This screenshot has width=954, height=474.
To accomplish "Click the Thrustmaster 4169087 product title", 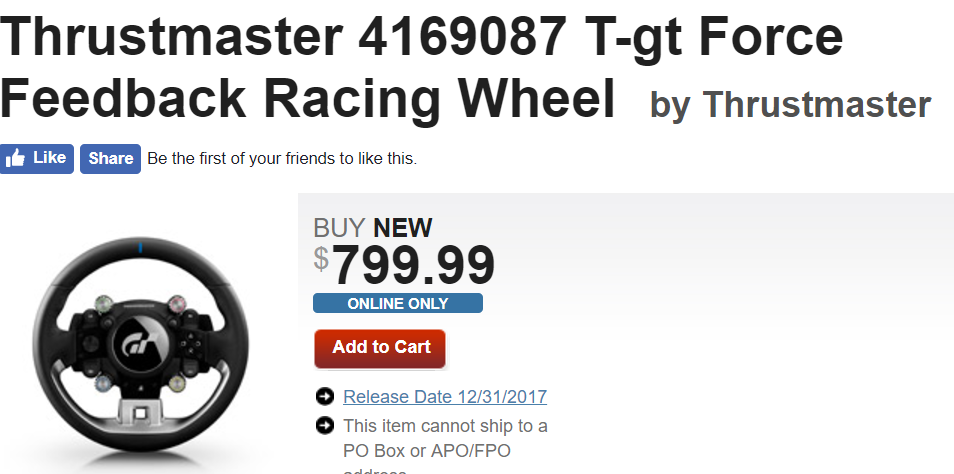I will pos(421,66).
